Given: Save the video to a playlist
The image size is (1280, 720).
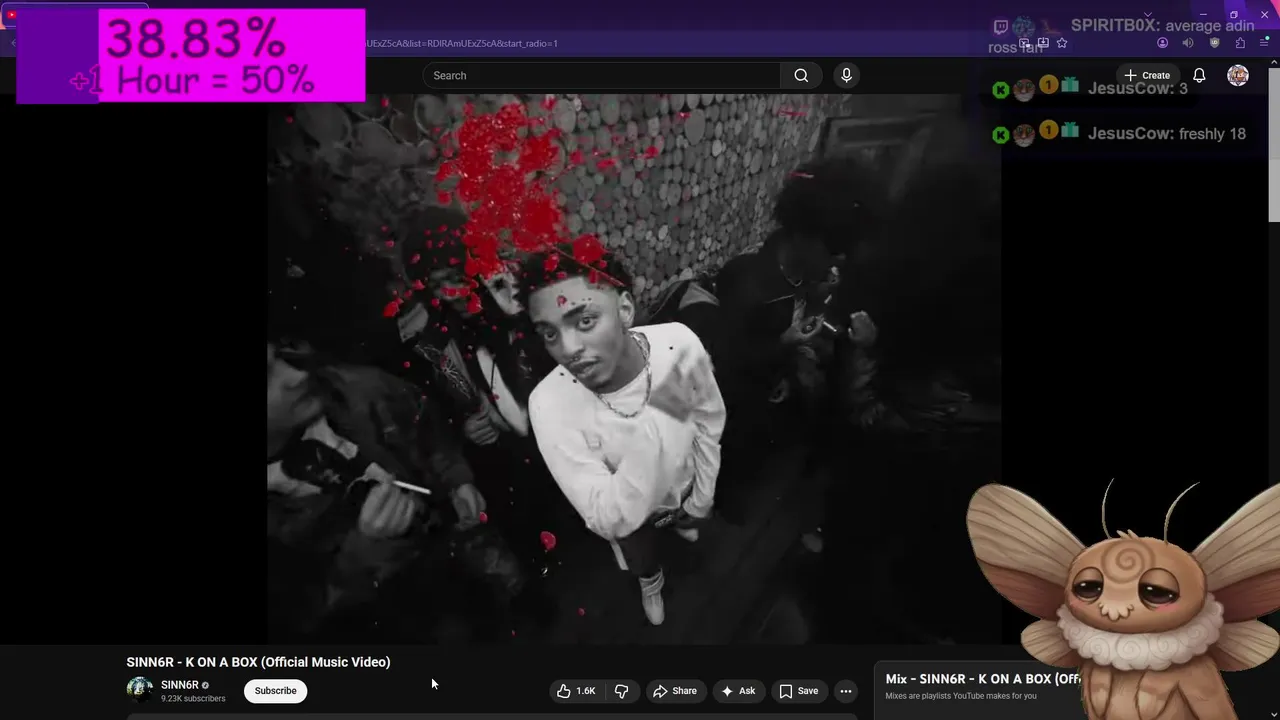Looking at the screenshot, I should click(x=799, y=691).
